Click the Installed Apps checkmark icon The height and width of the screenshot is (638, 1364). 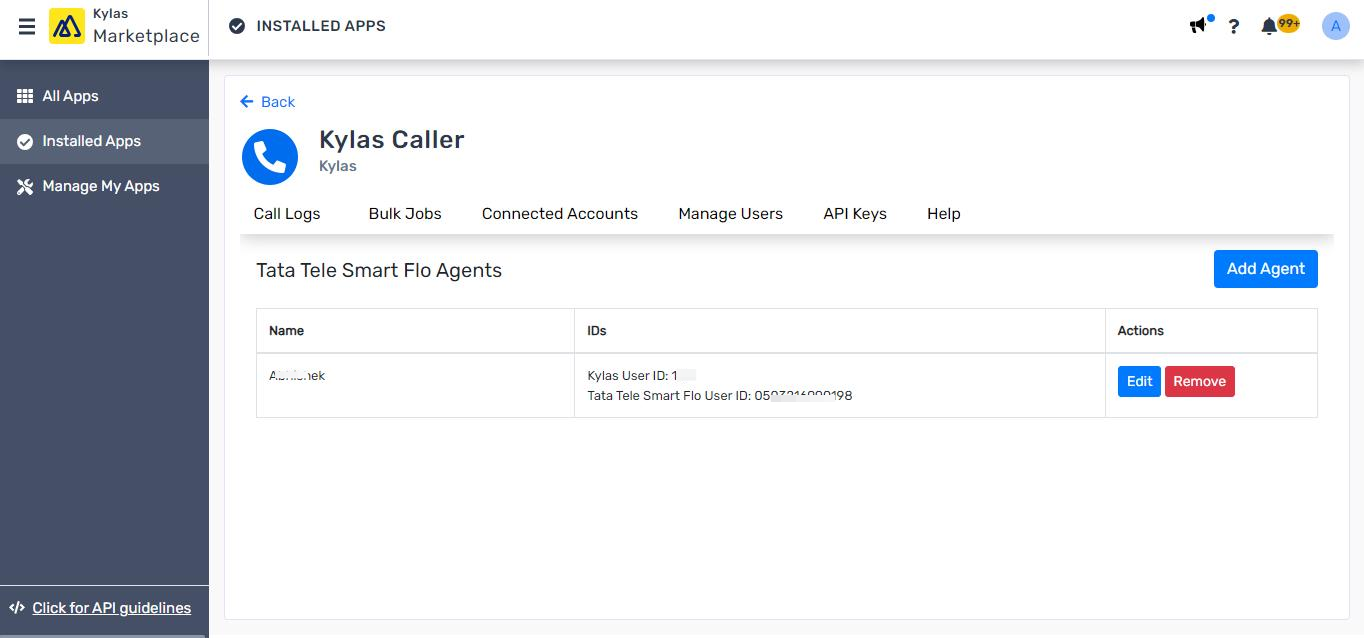(x=25, y=141)
